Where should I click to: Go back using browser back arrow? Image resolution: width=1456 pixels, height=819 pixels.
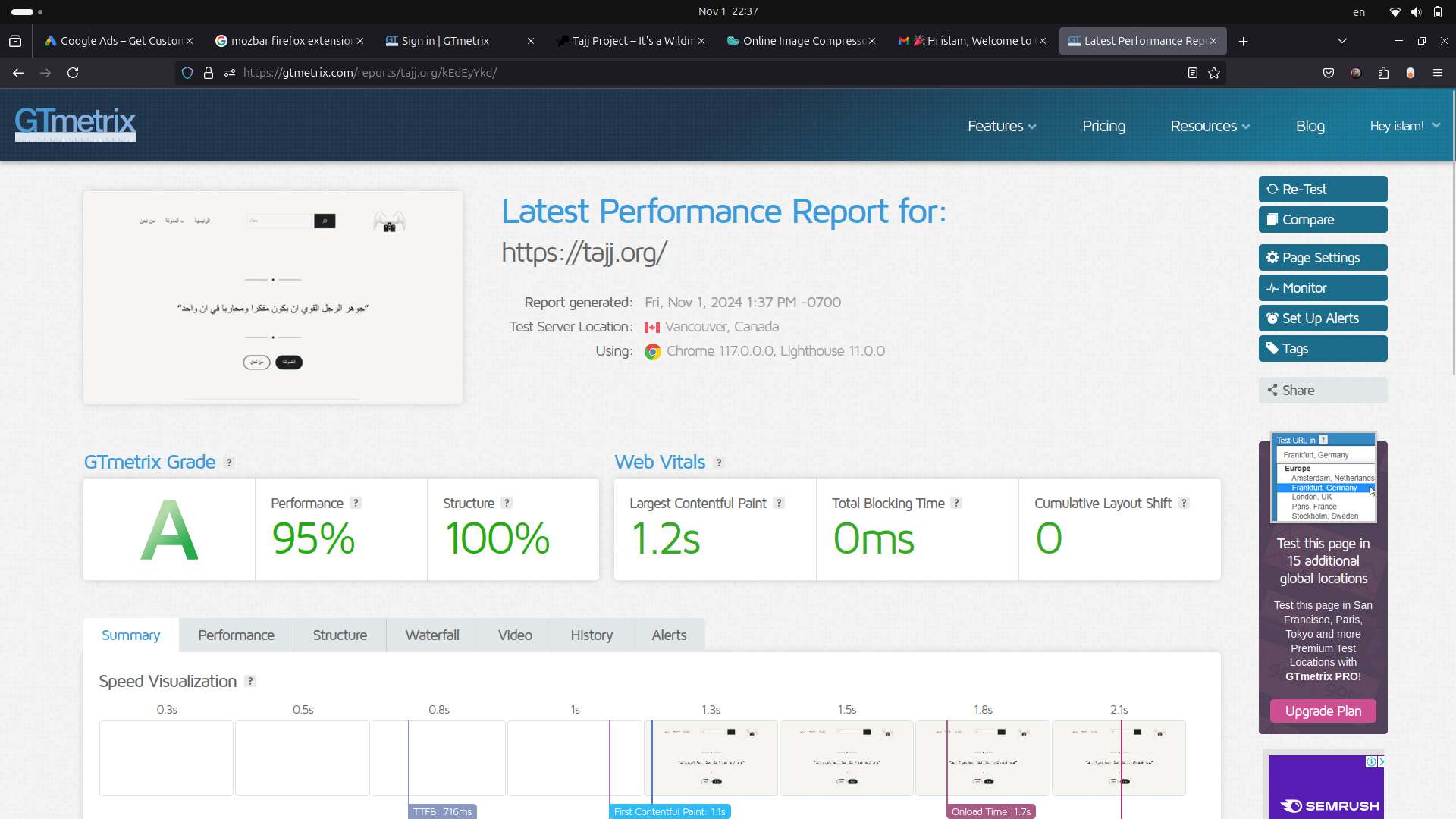point(18,73)
